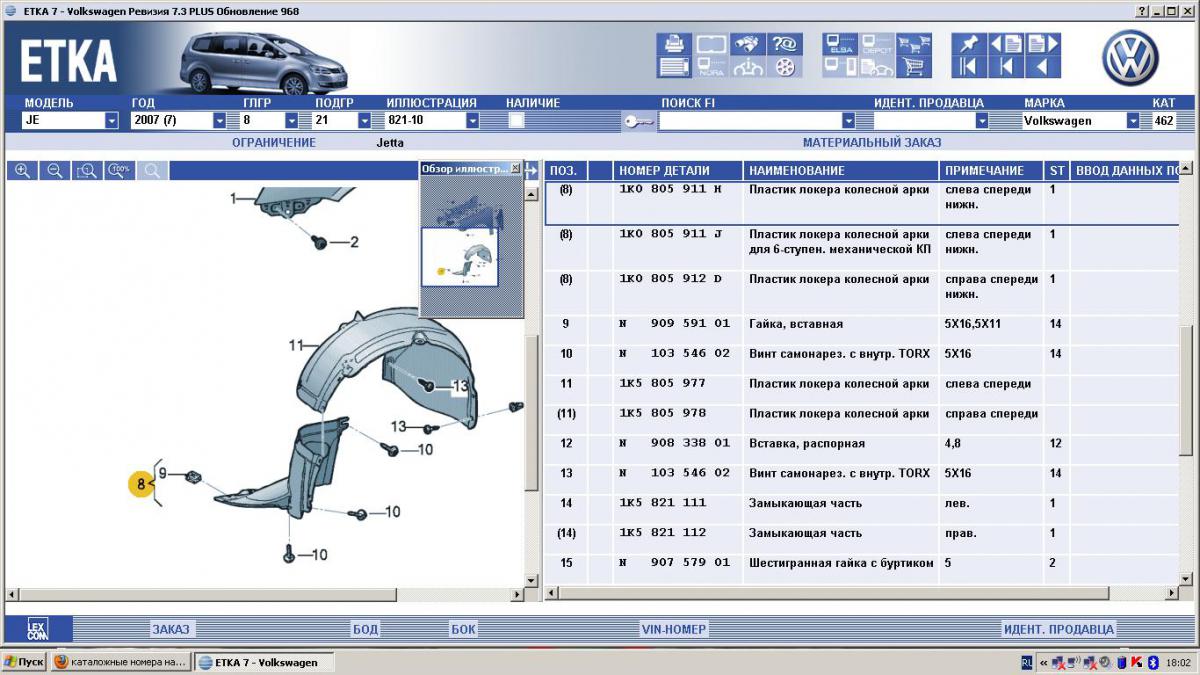Toggle the НАЛИЧИЕ checkbox
Viewport: 1200px width, 675px height.
click(516, 121)
